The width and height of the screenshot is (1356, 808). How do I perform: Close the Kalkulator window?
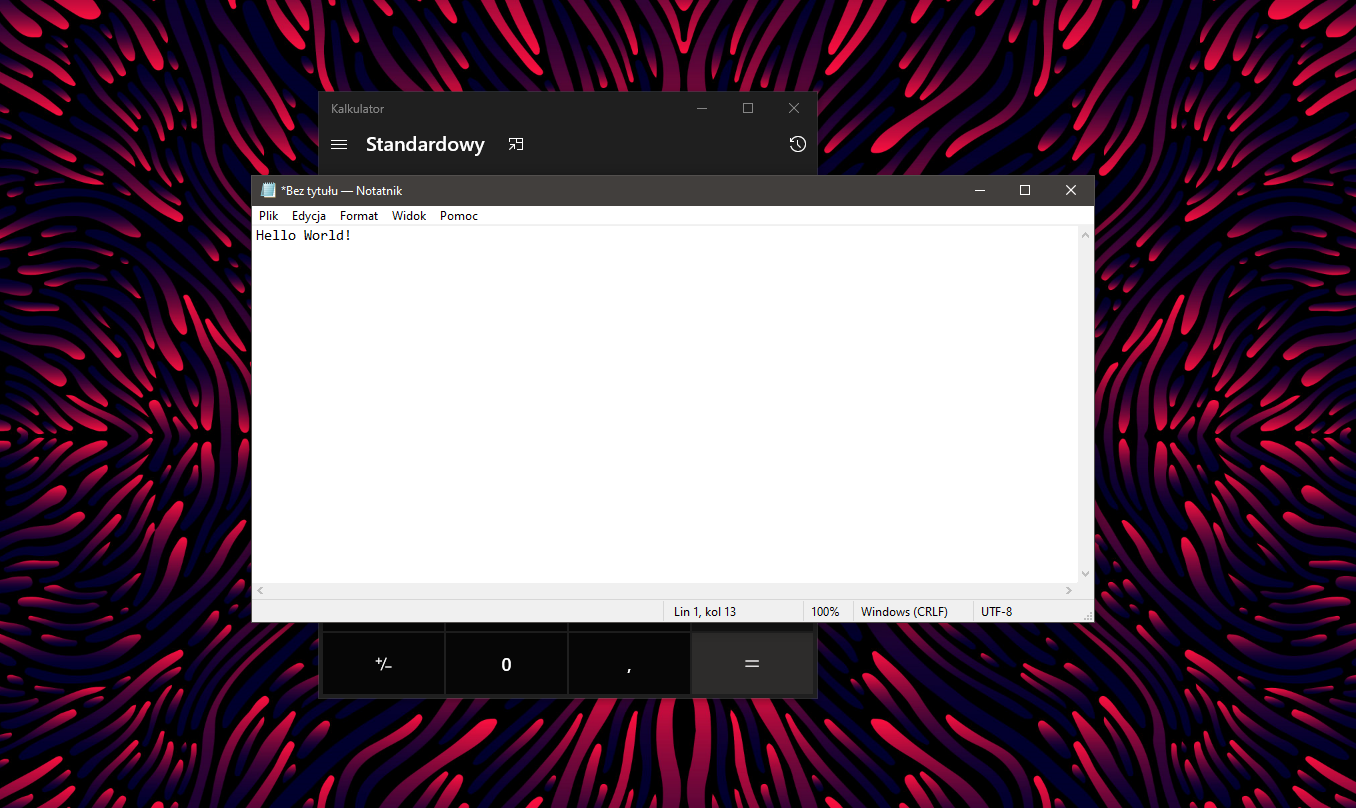(794, 108)
